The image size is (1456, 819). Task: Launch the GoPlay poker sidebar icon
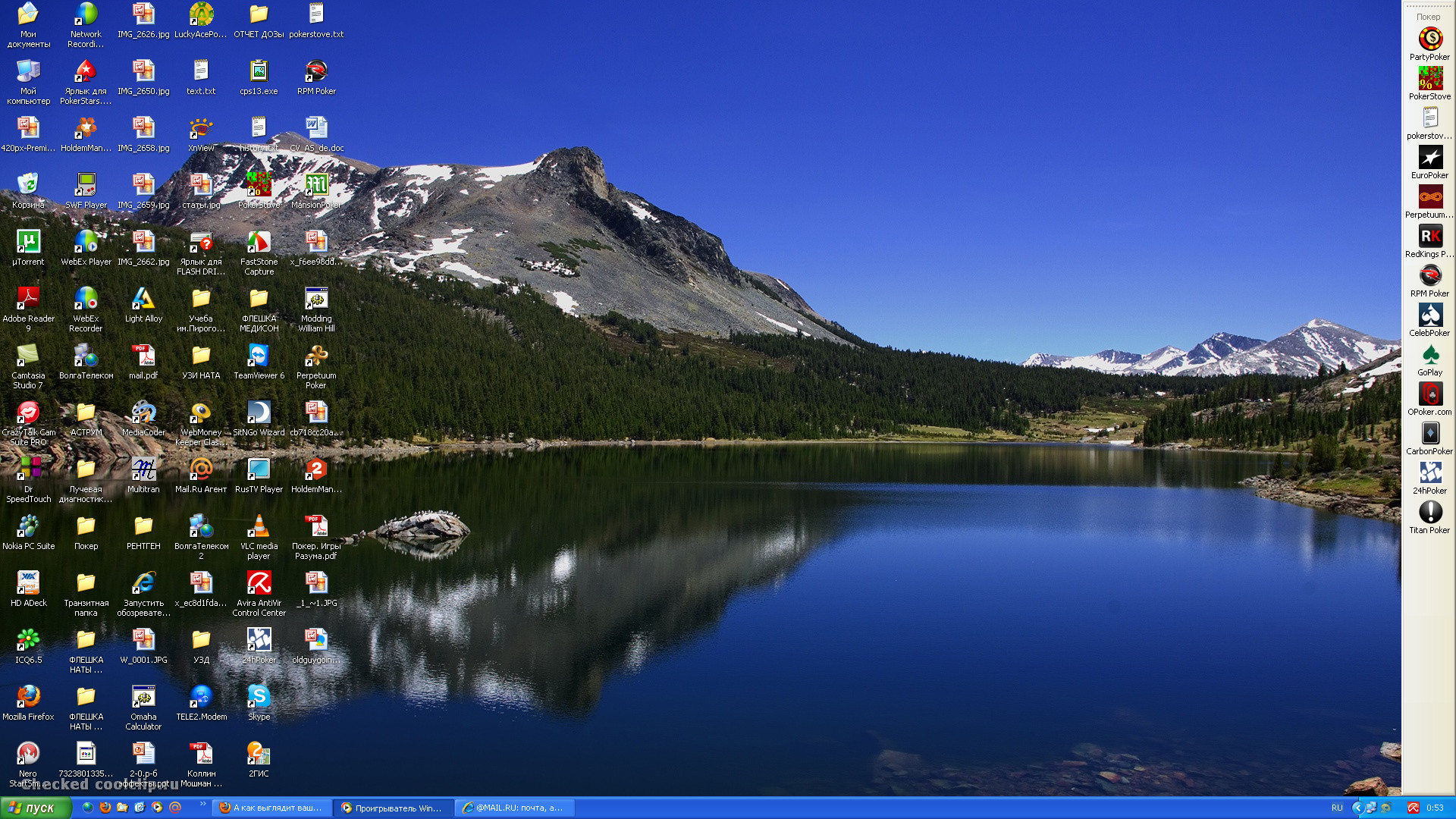point(1430,355)
